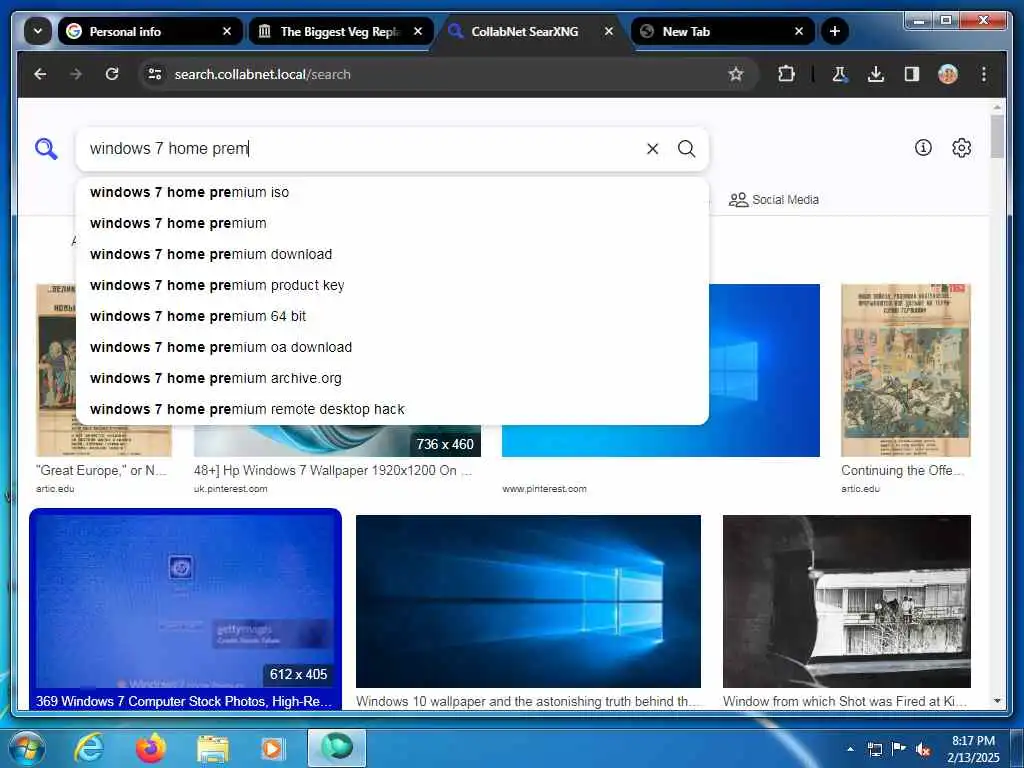Open SearXNG preferences gear icon
This screenshot has width=1024, height=768.
point(961,148)
